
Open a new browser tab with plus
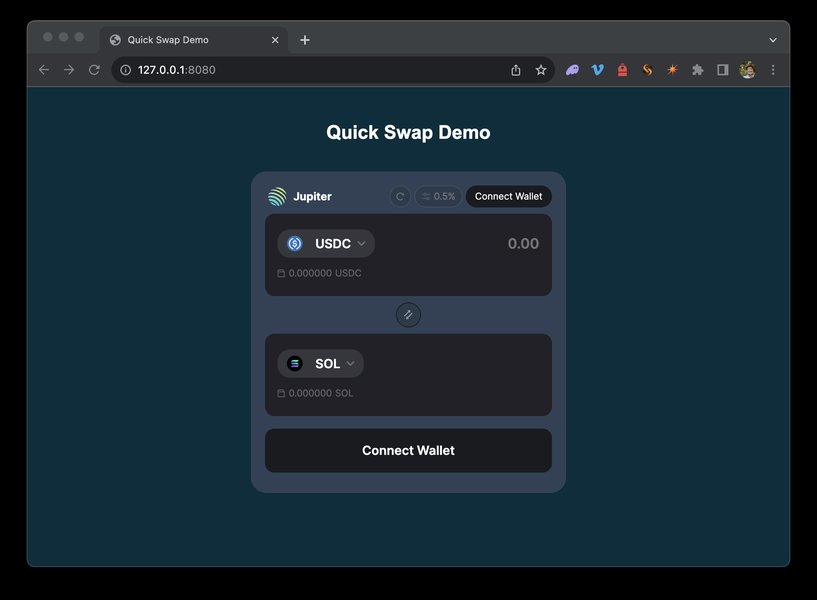pyautogui.click(x=305, y=40)
